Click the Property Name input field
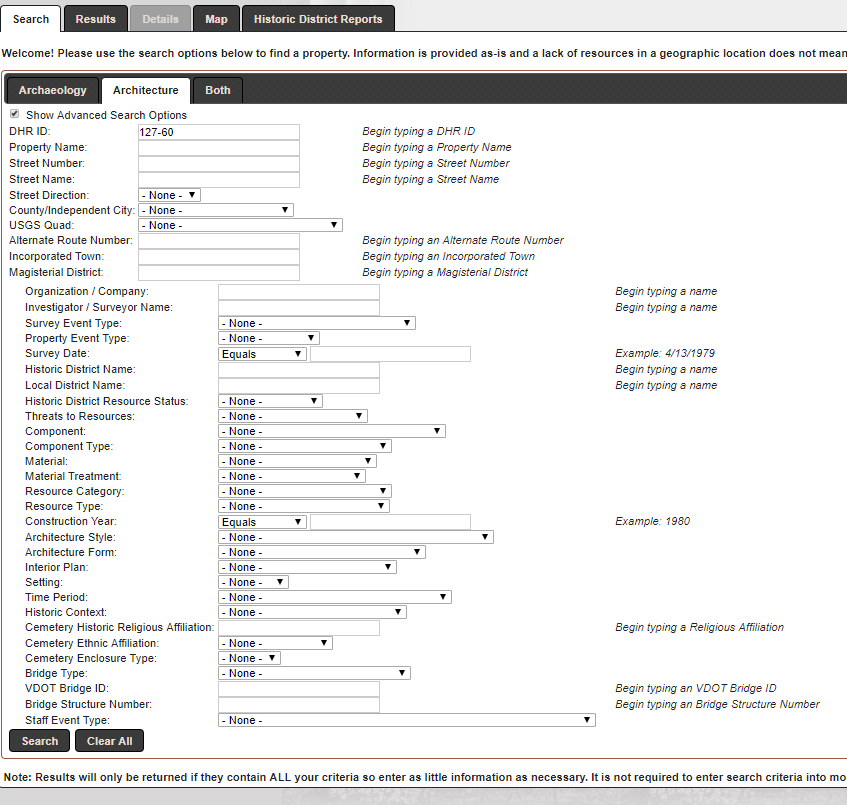Viewport: 847px width, 805px height. click(x=219, y=148)
